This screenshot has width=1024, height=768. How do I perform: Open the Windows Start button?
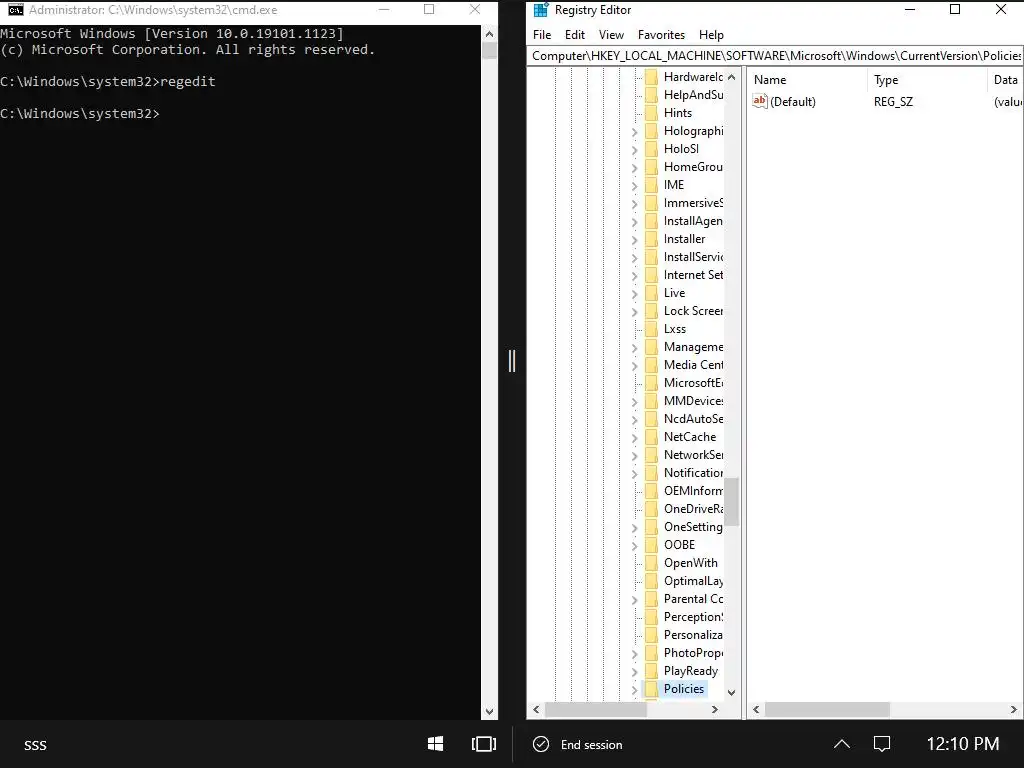point(436,744)
